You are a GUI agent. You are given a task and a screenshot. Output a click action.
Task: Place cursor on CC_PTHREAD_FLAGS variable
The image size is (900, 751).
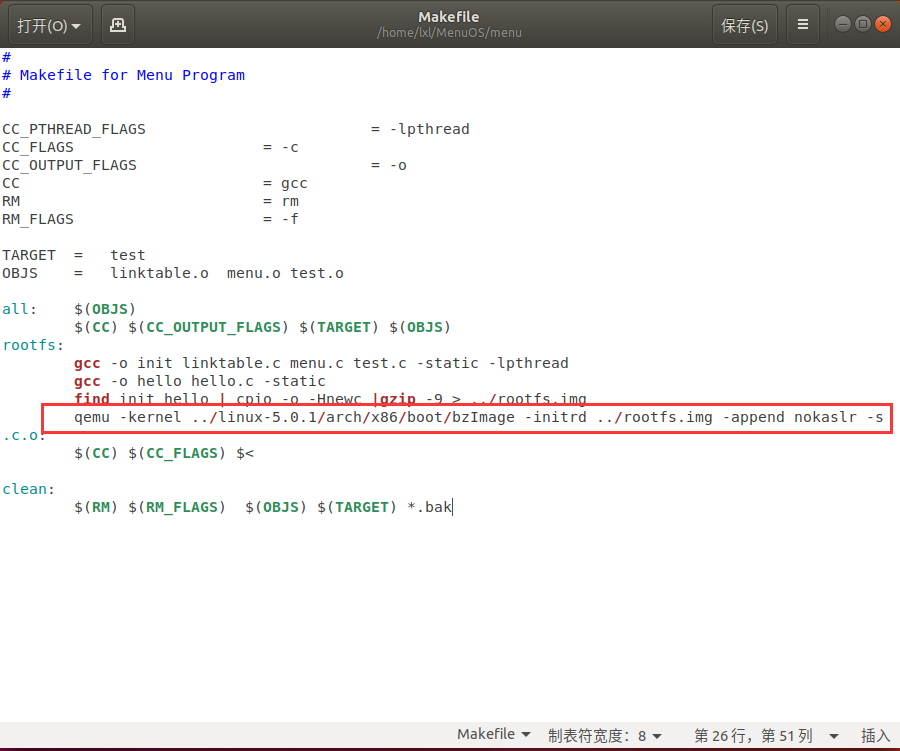click(x=73, y=129)
